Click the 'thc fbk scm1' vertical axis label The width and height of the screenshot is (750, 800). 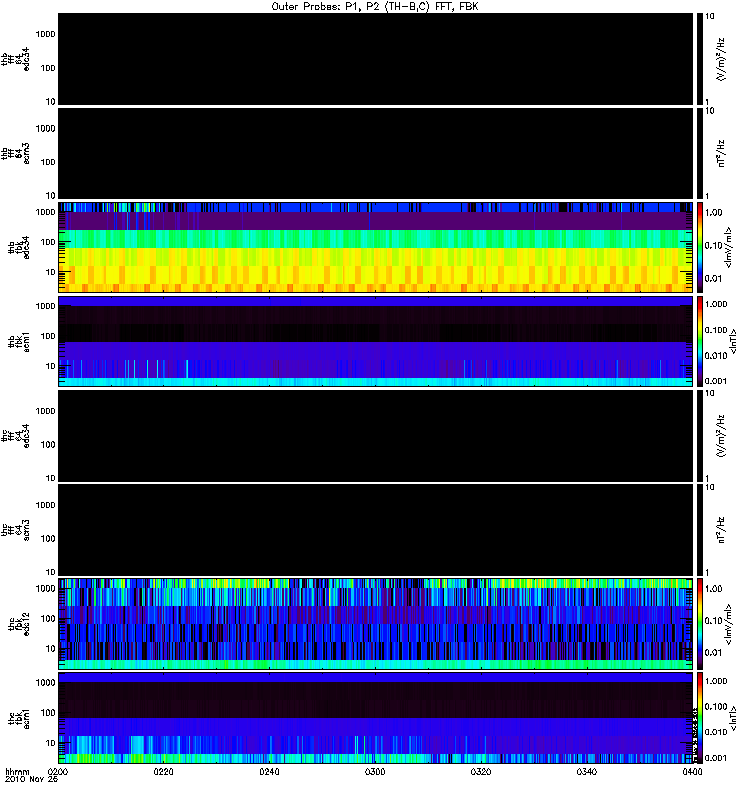pos(19,718)
